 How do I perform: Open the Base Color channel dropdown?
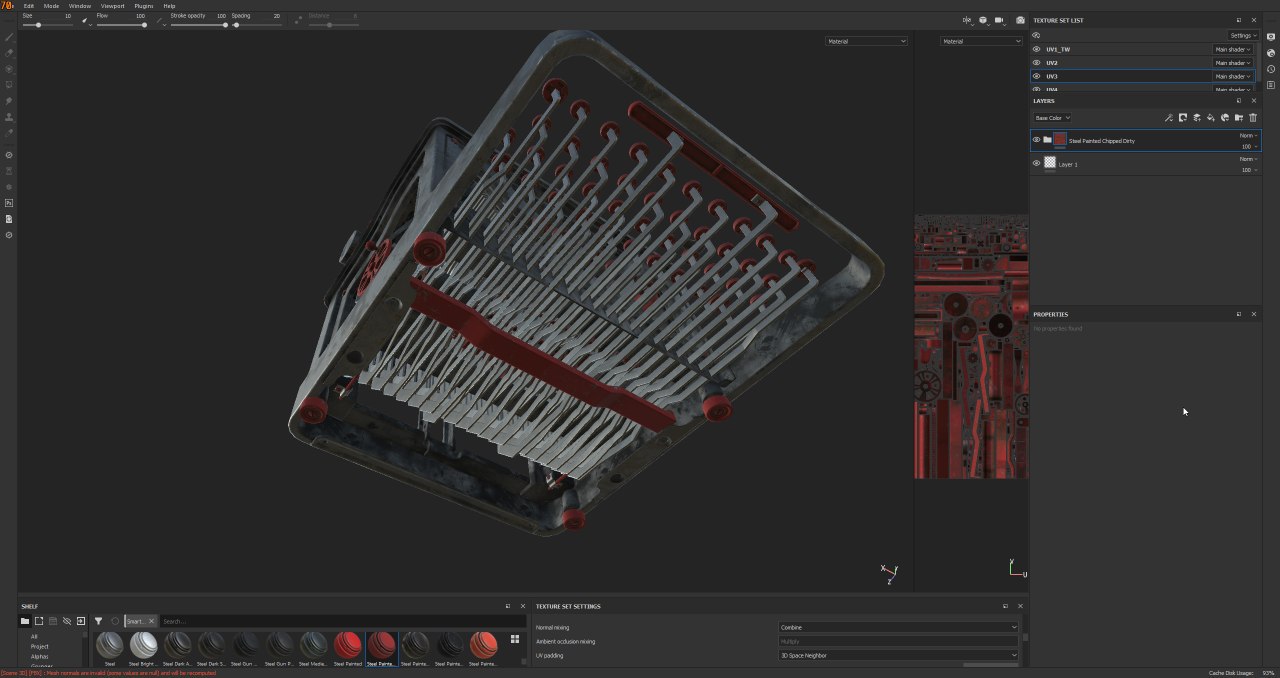[1052, 118]
